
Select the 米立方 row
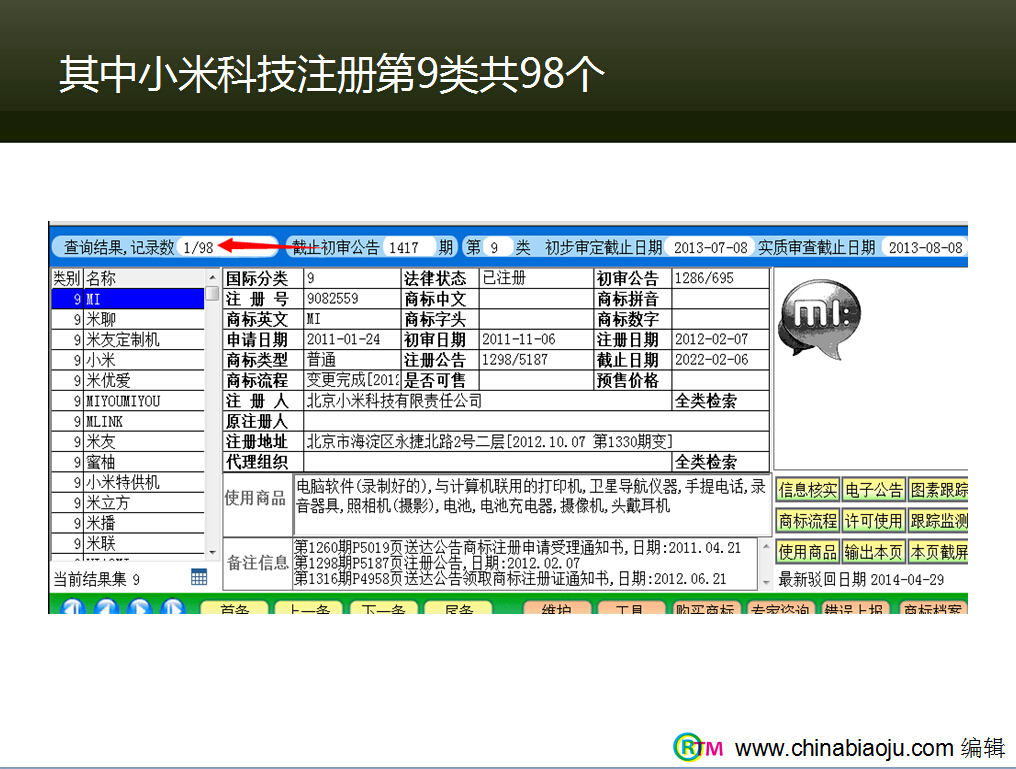[128, 503]
